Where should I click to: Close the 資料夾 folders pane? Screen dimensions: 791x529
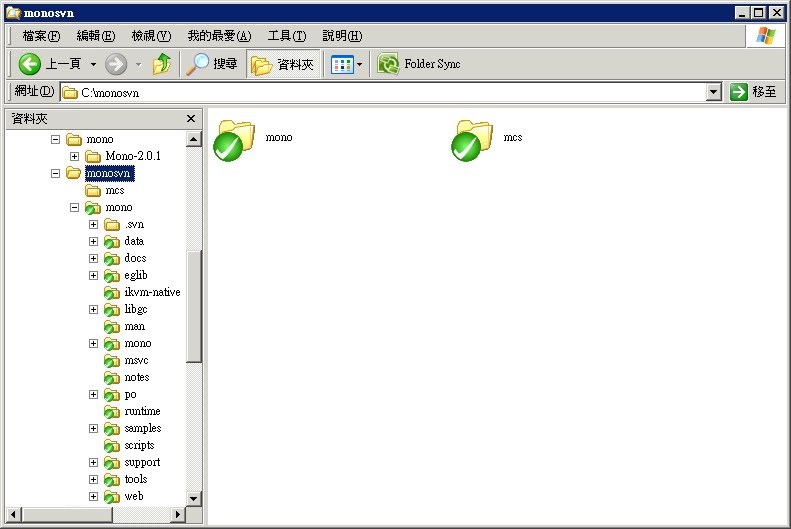pos(191,119)
